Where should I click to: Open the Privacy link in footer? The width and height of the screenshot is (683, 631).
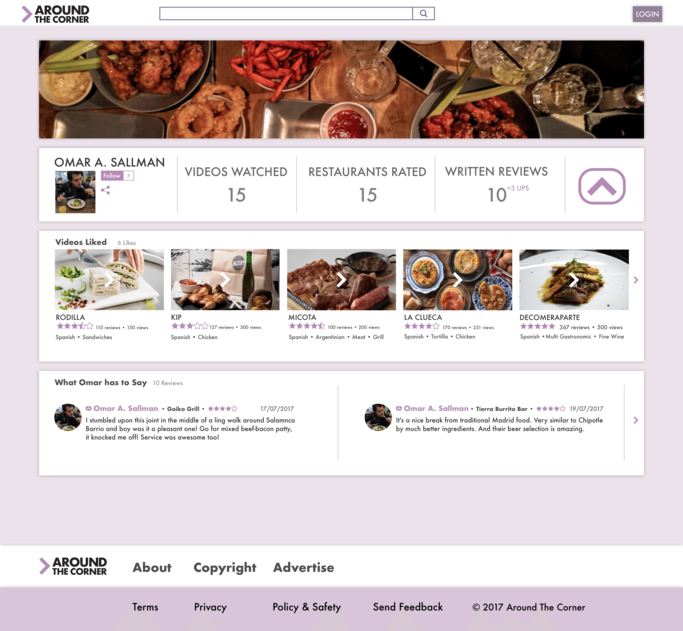tap(210, 607)
